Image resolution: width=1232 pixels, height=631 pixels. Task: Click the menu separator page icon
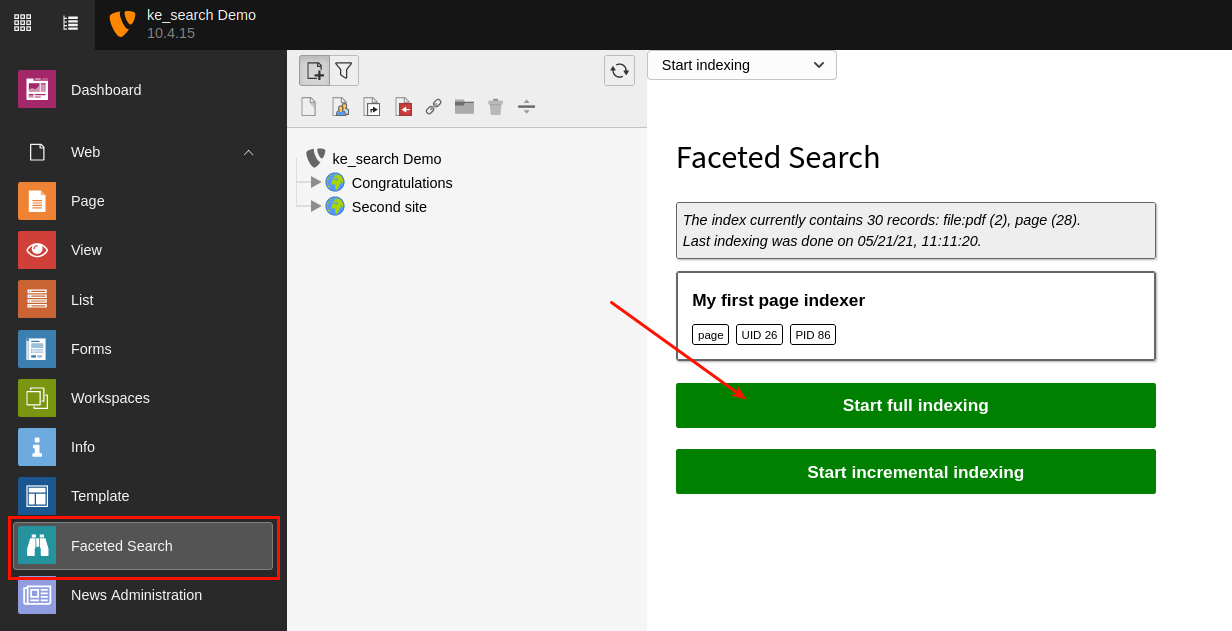pos(526,106)
